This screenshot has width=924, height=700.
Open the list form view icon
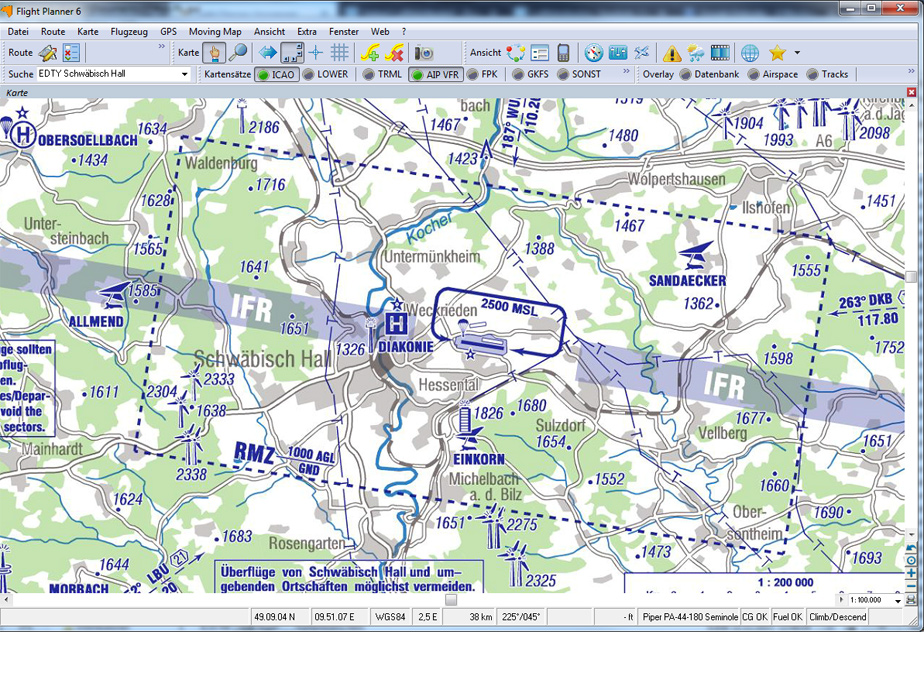tap(540, 53)
